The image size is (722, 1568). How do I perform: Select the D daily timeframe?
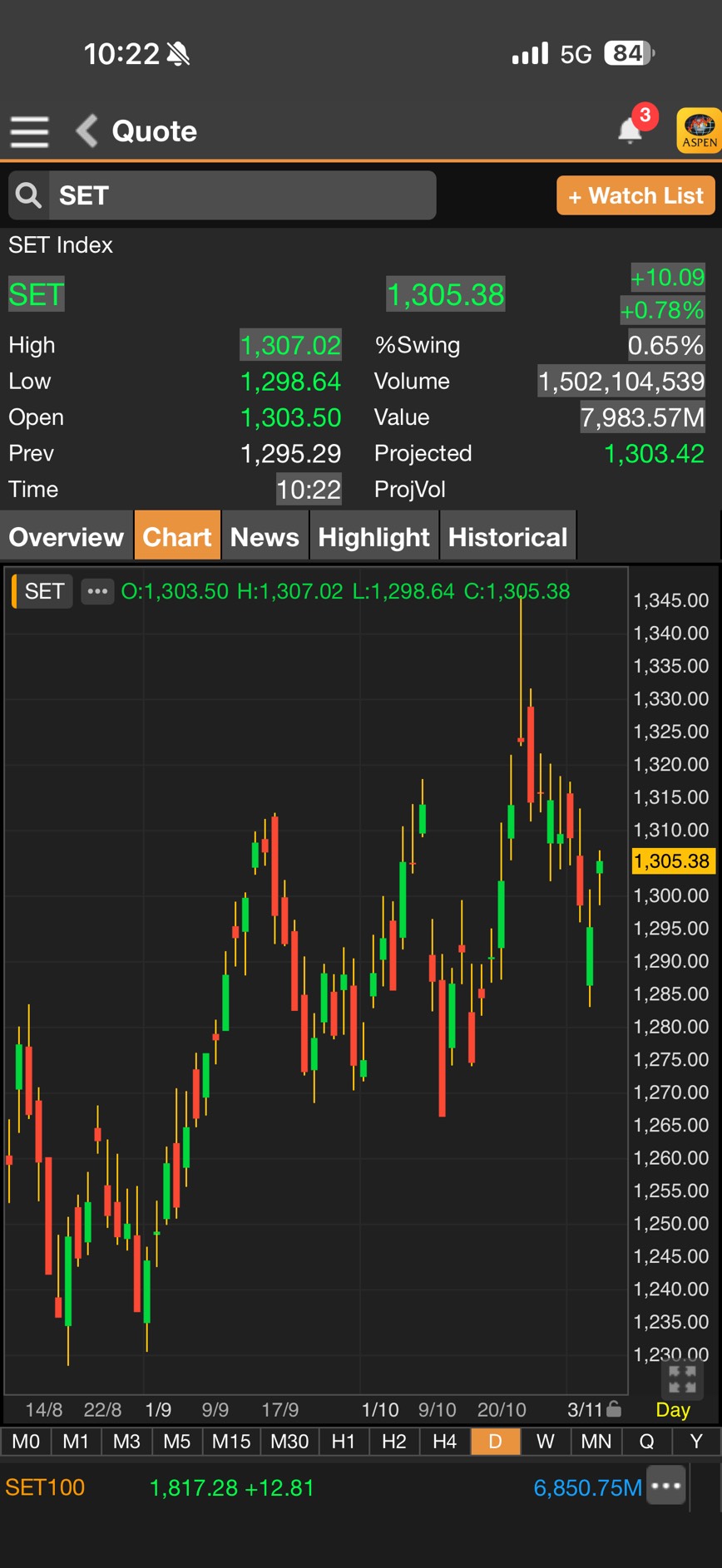coord(495,1441)
